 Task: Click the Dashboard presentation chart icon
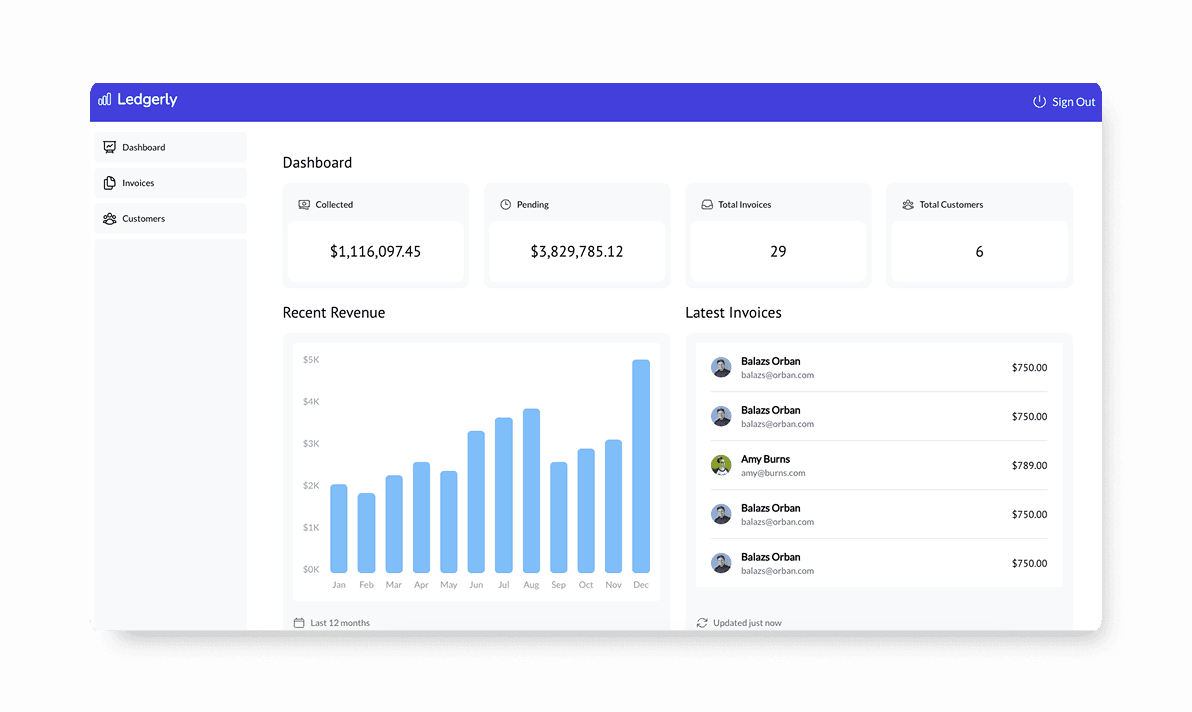[x=109, y=147]
